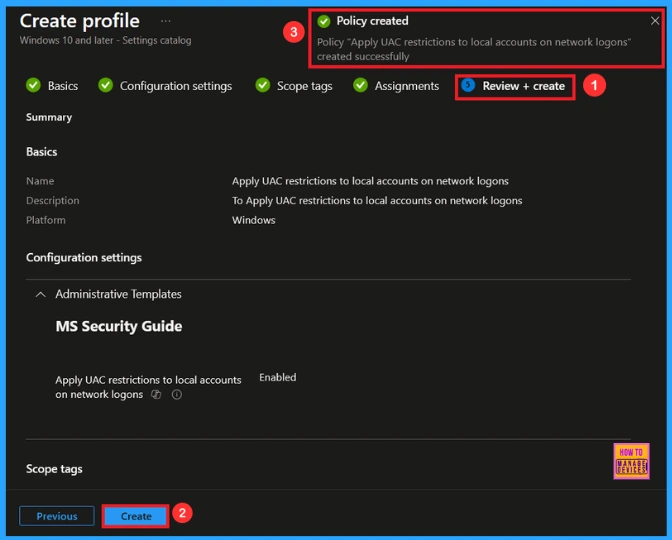Screen dimensions: 672x540
Task: Click the 'Windows 10 and later - Settings catalog' subtitle
Action: pos(105,41)
